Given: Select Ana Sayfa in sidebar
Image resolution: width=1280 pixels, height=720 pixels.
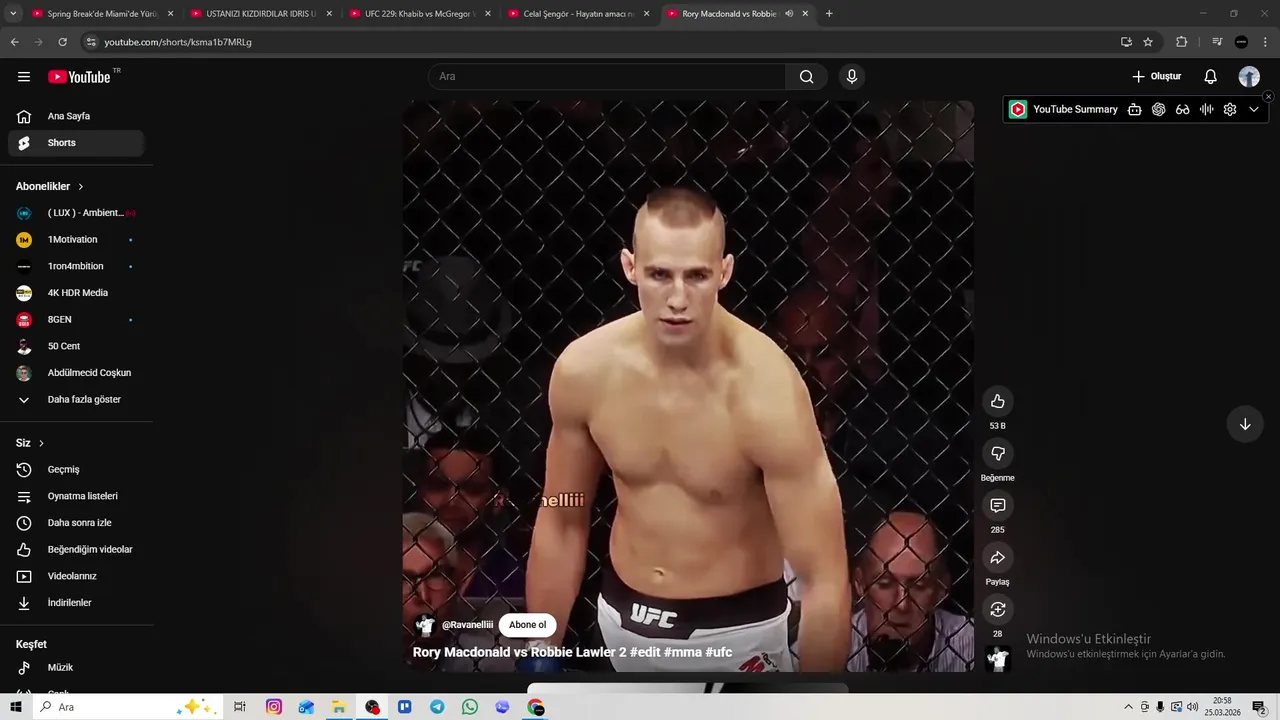Looking at the screenshot, I should 76,117.
